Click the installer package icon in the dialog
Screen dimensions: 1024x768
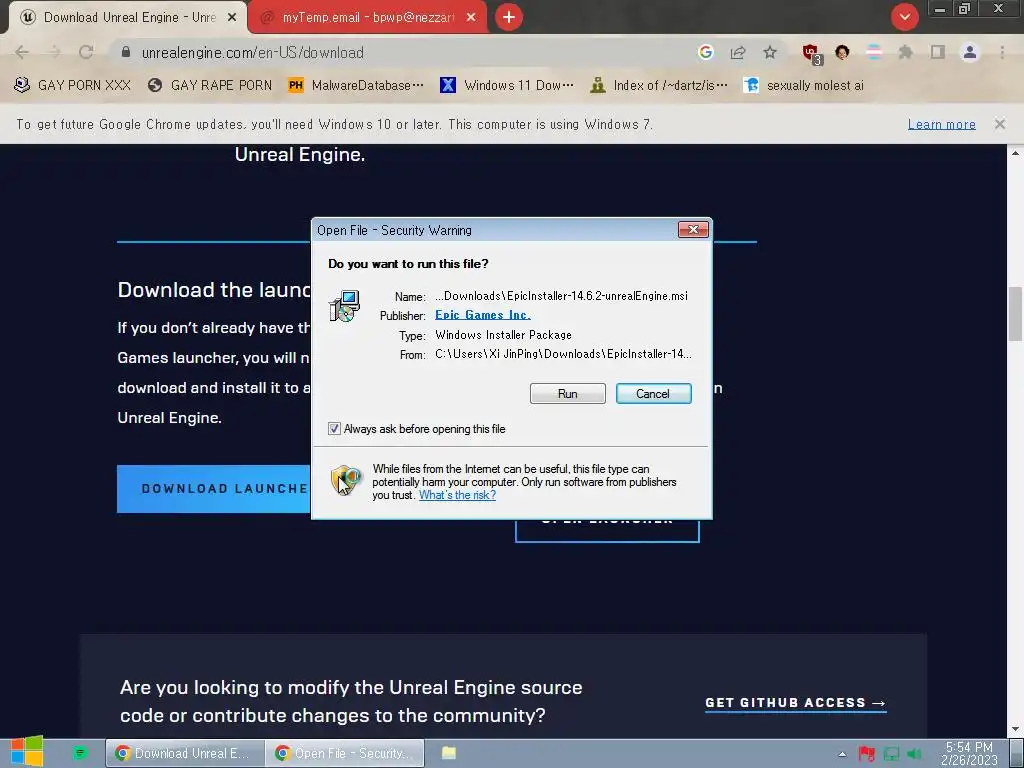point(344,306)
